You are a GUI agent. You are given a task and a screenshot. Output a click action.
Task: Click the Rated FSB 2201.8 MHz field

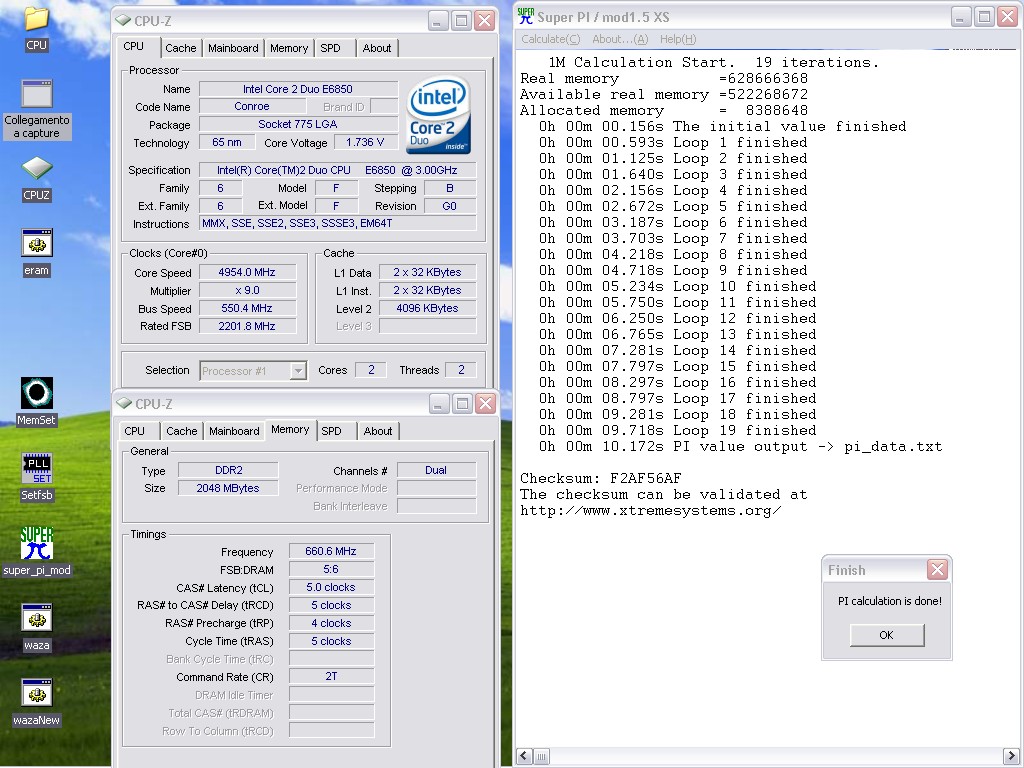pyautogui.click(x=247, y=326)
